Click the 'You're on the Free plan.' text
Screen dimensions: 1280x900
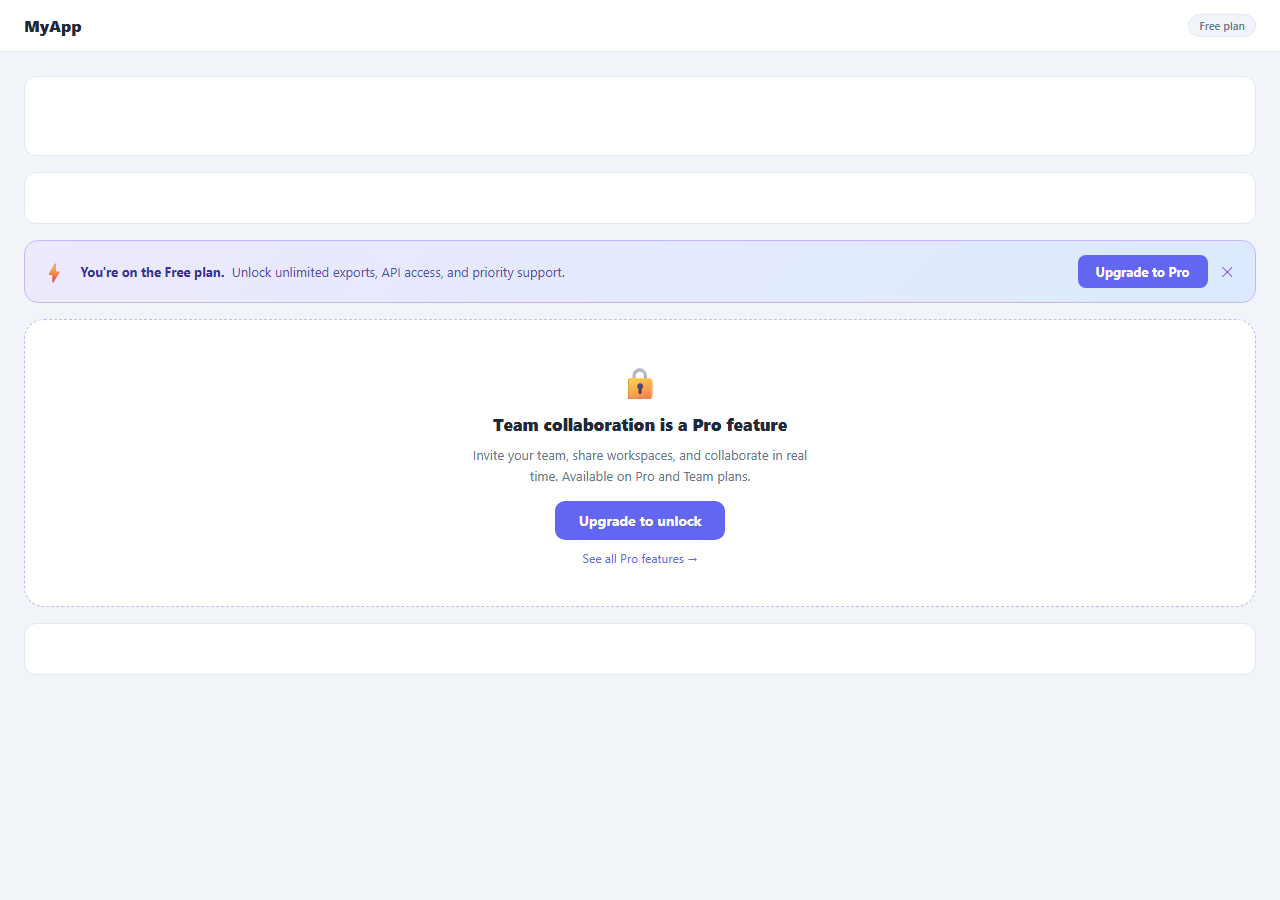(152, 272)
